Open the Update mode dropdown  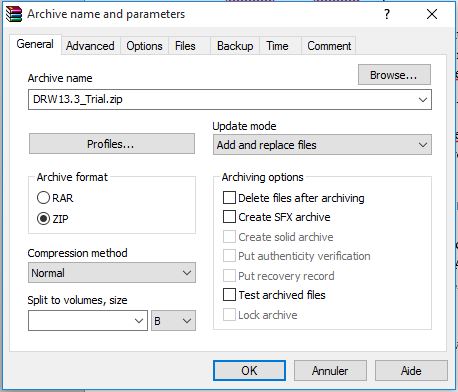[x=322, y=145]
